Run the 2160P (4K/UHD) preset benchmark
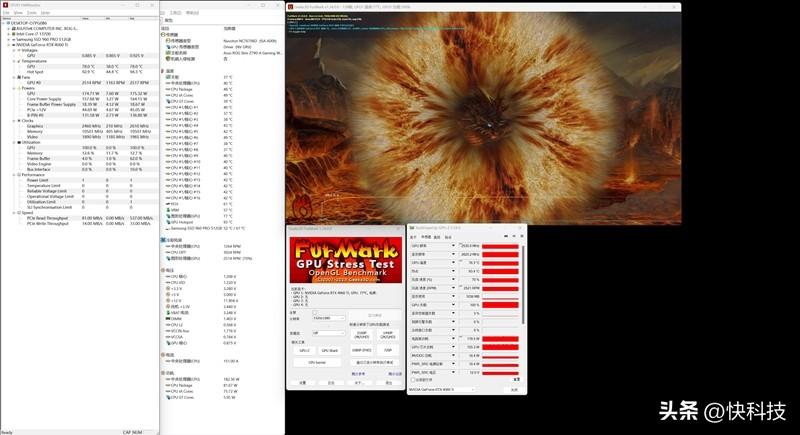The image size is (800, 435). pyautogui.click(x=362, y=335)
